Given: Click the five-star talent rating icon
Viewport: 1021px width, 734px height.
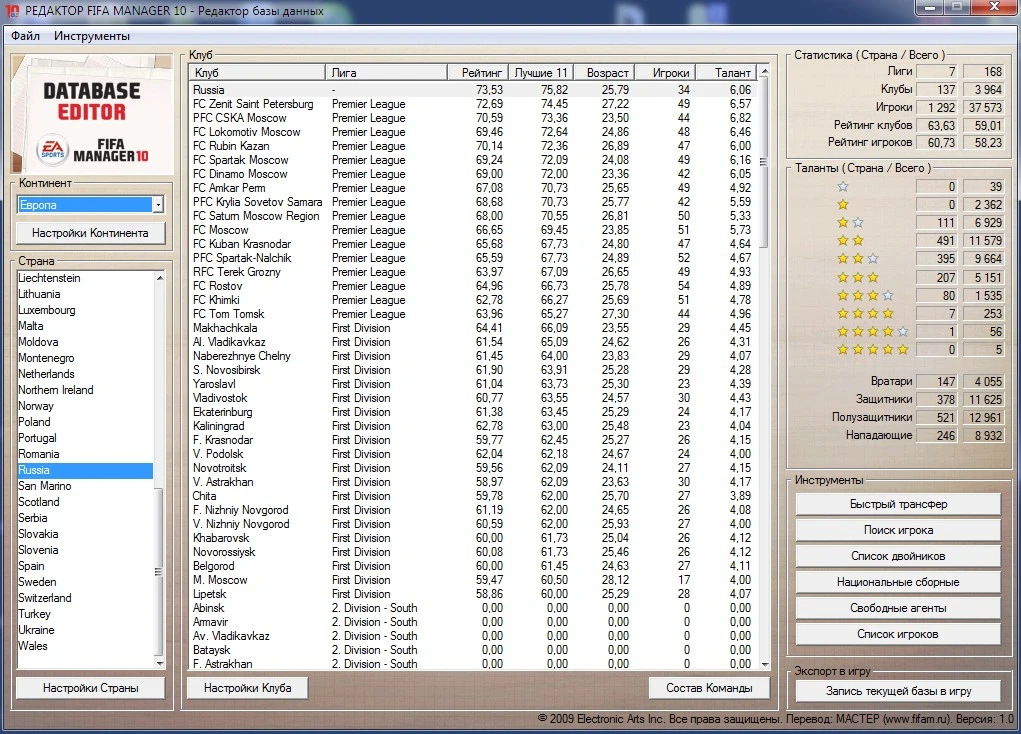Looking at the screenshot, I should click(872, 350).
